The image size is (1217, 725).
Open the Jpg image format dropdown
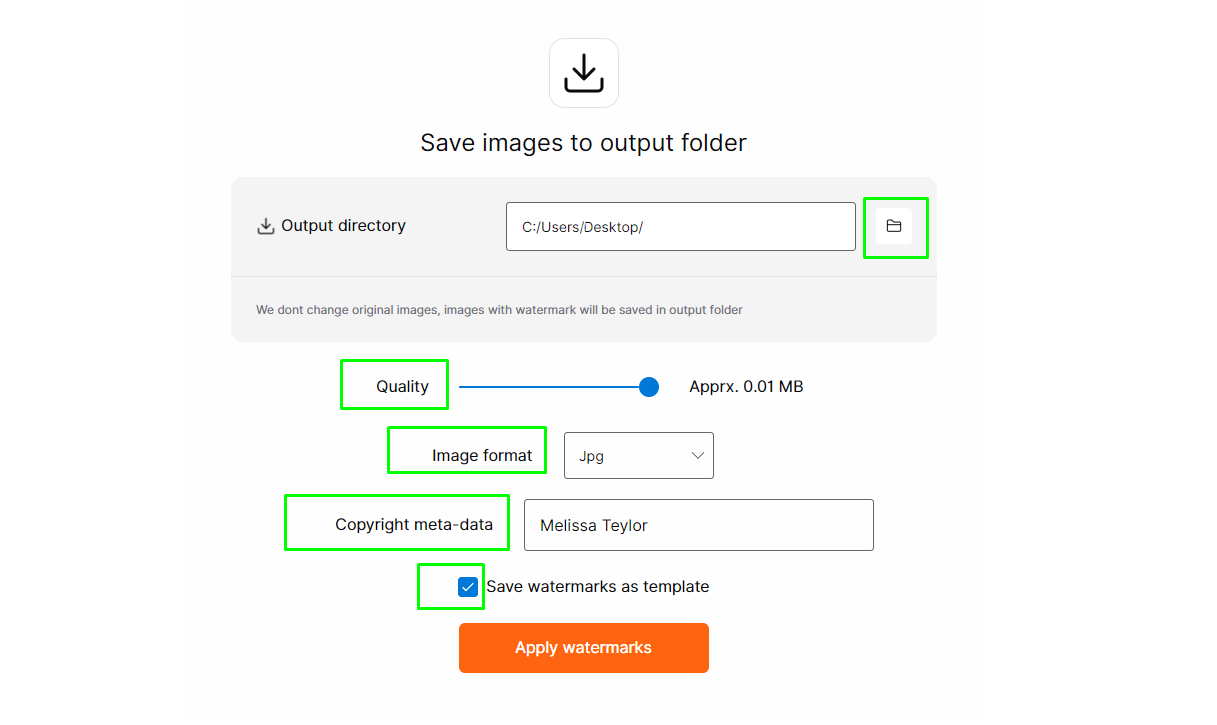639,456
